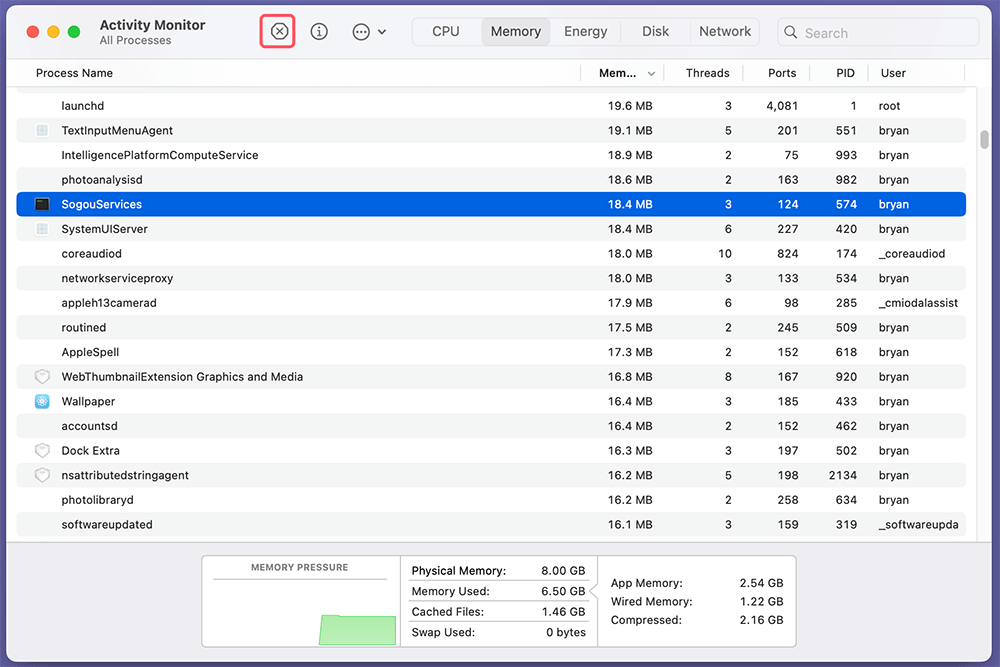Open the Energy view

click(x=585, y=31)
